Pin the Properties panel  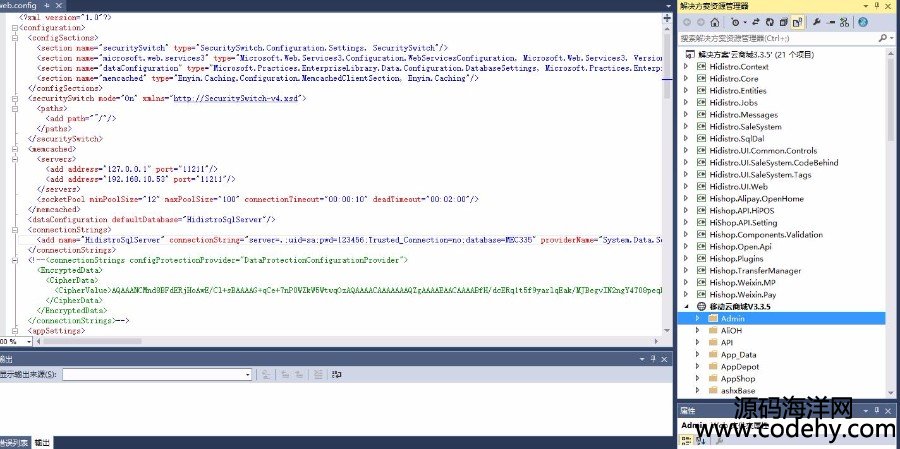[x=877, y=411]
